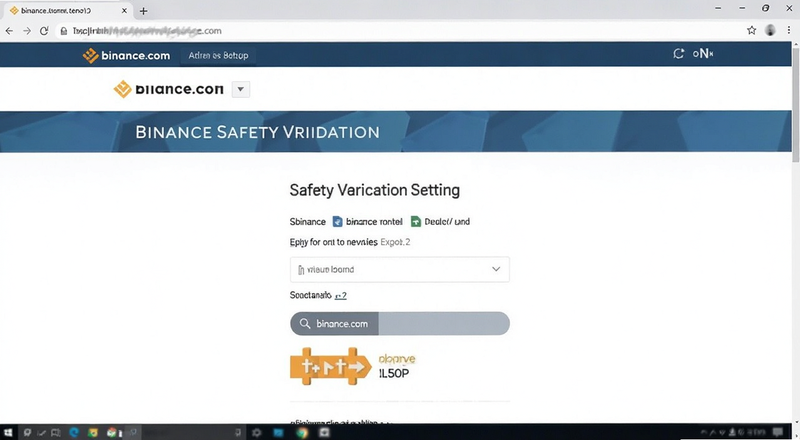Click the underlined link next to 'Soactanalo'
Image resolution: width=800 pixels, height=440 pixels.
coord(340,296)
